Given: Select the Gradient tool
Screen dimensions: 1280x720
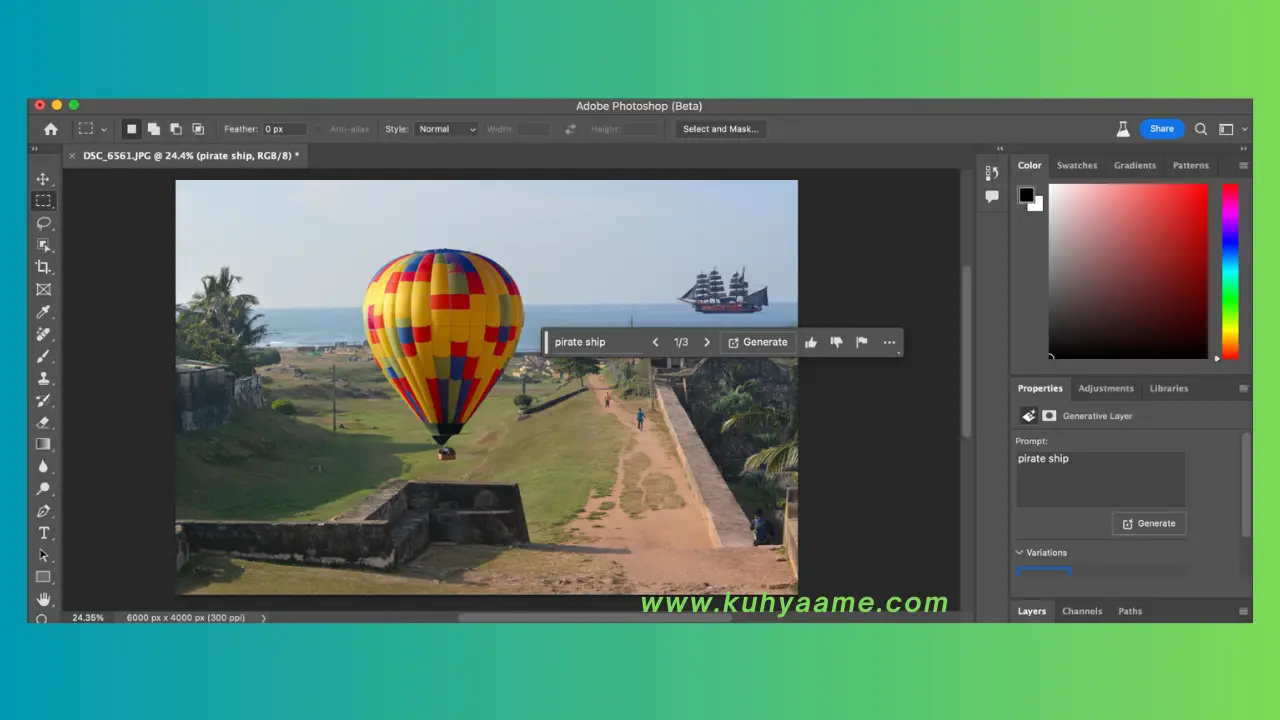Looking at the screenshot, I should point(43,444).
